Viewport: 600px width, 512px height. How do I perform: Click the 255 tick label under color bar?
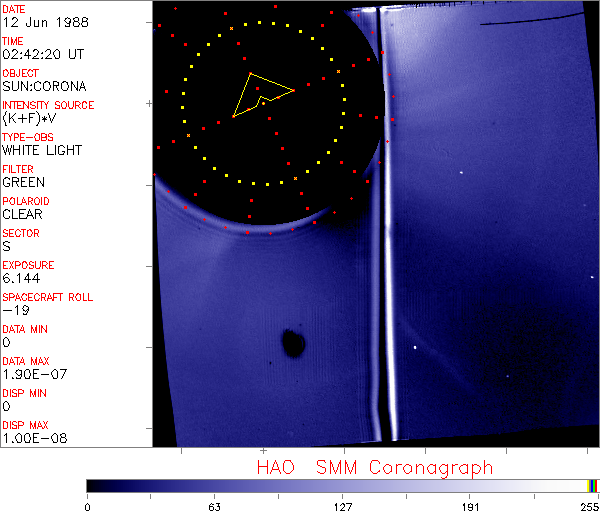point(586,505)
